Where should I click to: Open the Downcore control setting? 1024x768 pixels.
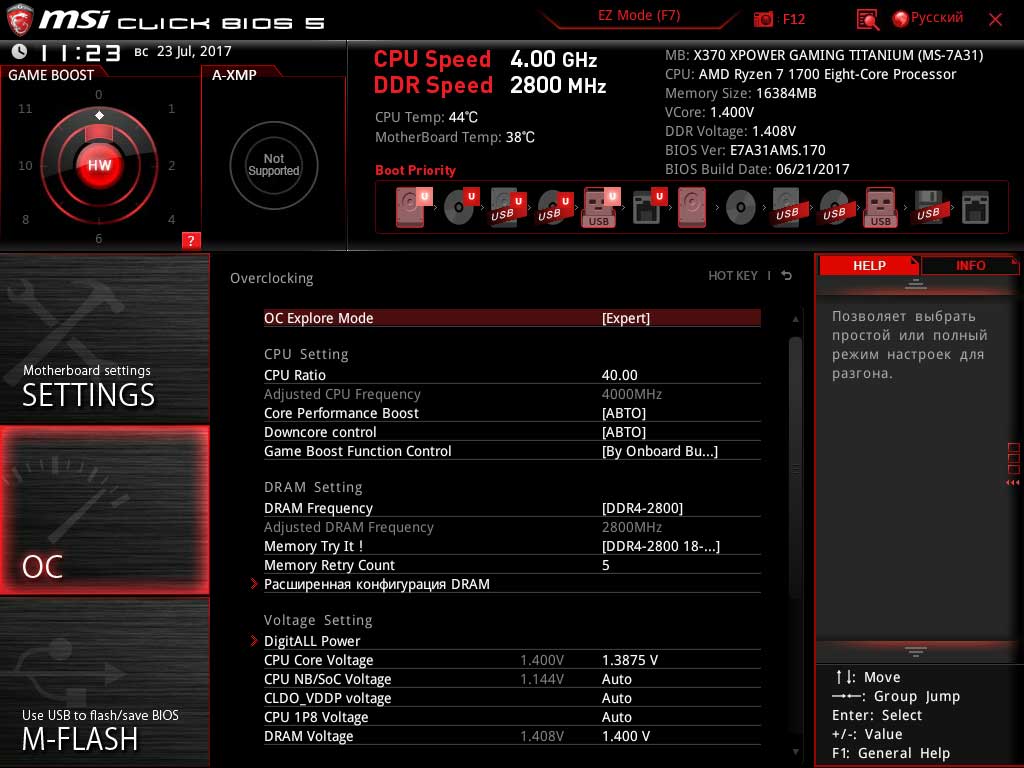click(x=512, y=432)
